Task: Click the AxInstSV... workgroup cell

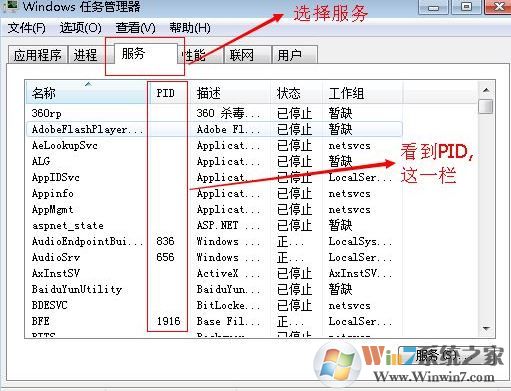Action: coord(360,273)
